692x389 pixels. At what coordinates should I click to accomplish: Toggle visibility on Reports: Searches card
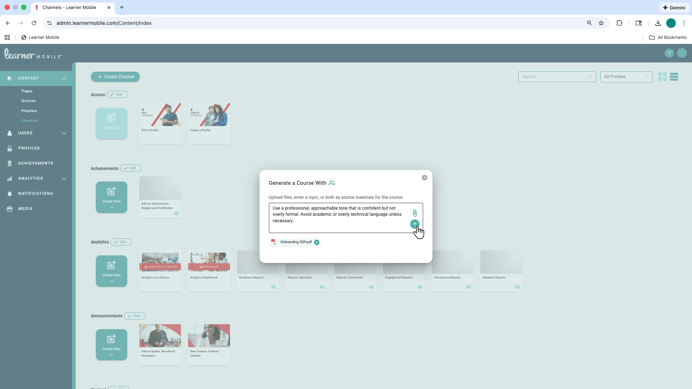(322, 287)
